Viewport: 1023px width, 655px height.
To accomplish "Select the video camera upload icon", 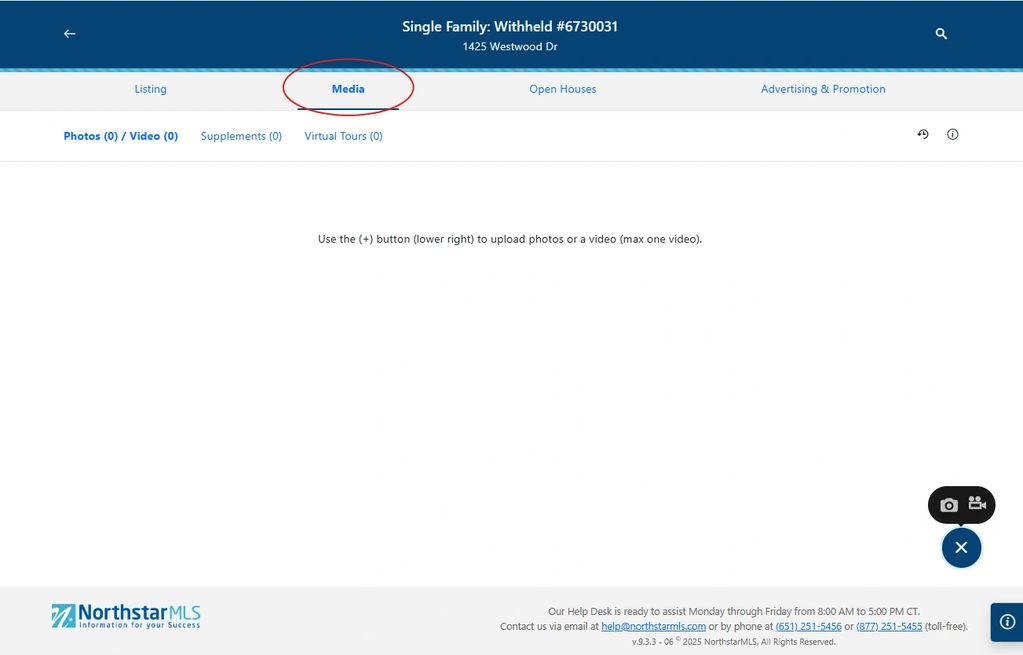I will 977,504.
